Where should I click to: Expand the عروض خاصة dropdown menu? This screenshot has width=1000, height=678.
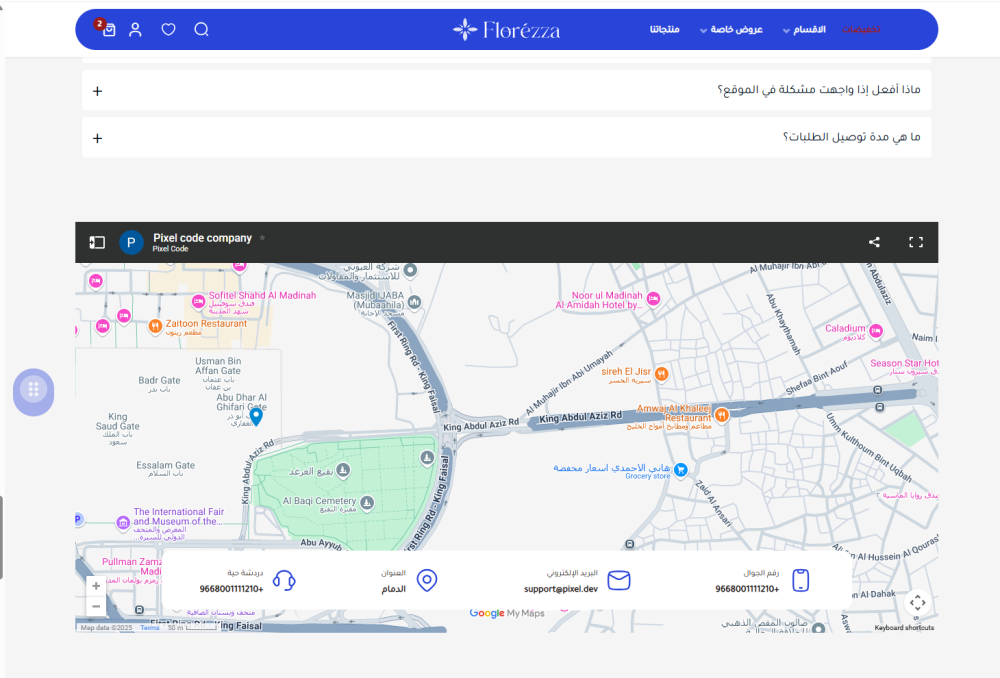point(731,30)
